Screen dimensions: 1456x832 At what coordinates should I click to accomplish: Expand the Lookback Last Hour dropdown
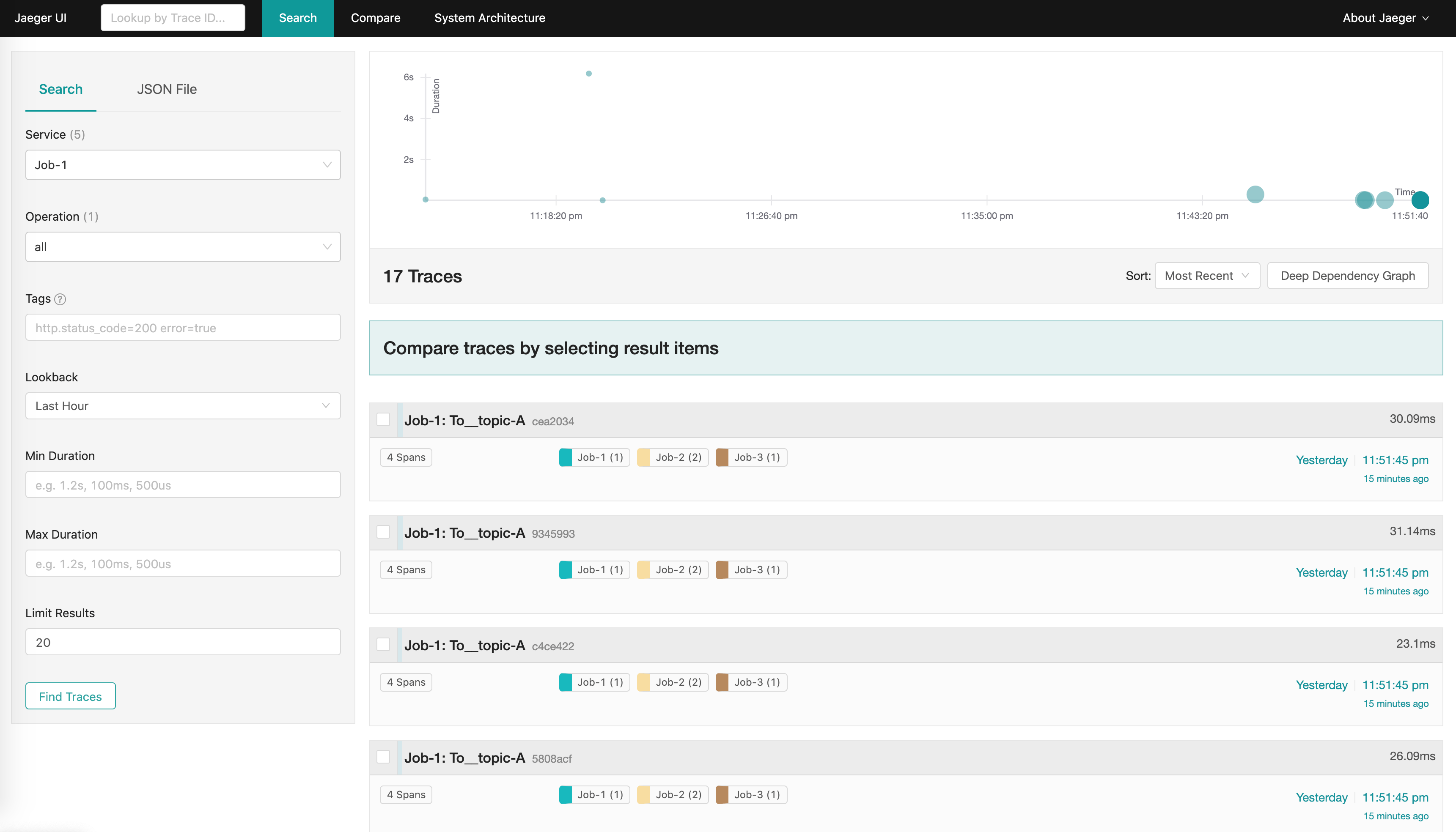[183, 406]
